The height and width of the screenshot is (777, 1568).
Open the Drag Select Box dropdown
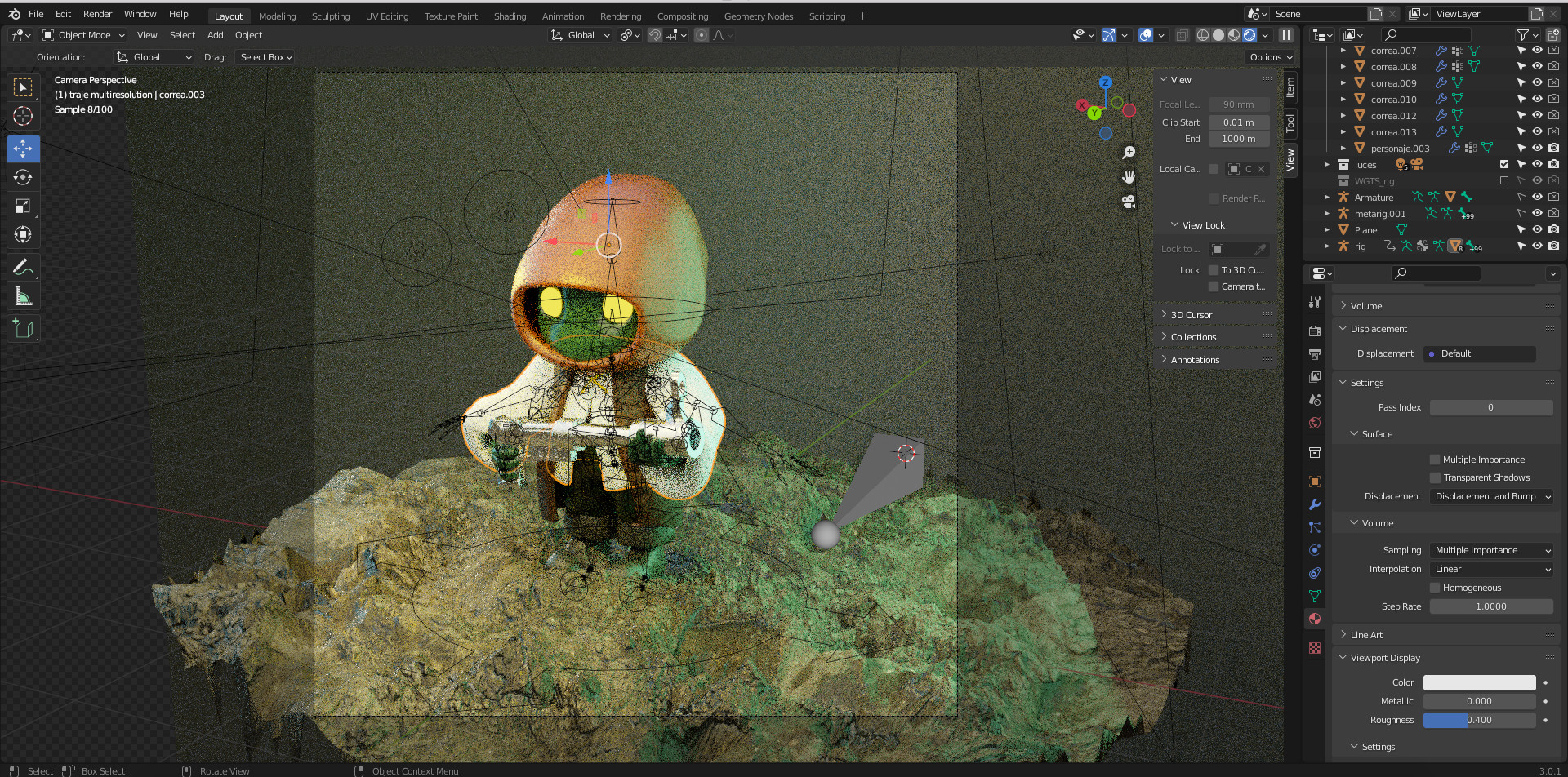coord(265,57)
